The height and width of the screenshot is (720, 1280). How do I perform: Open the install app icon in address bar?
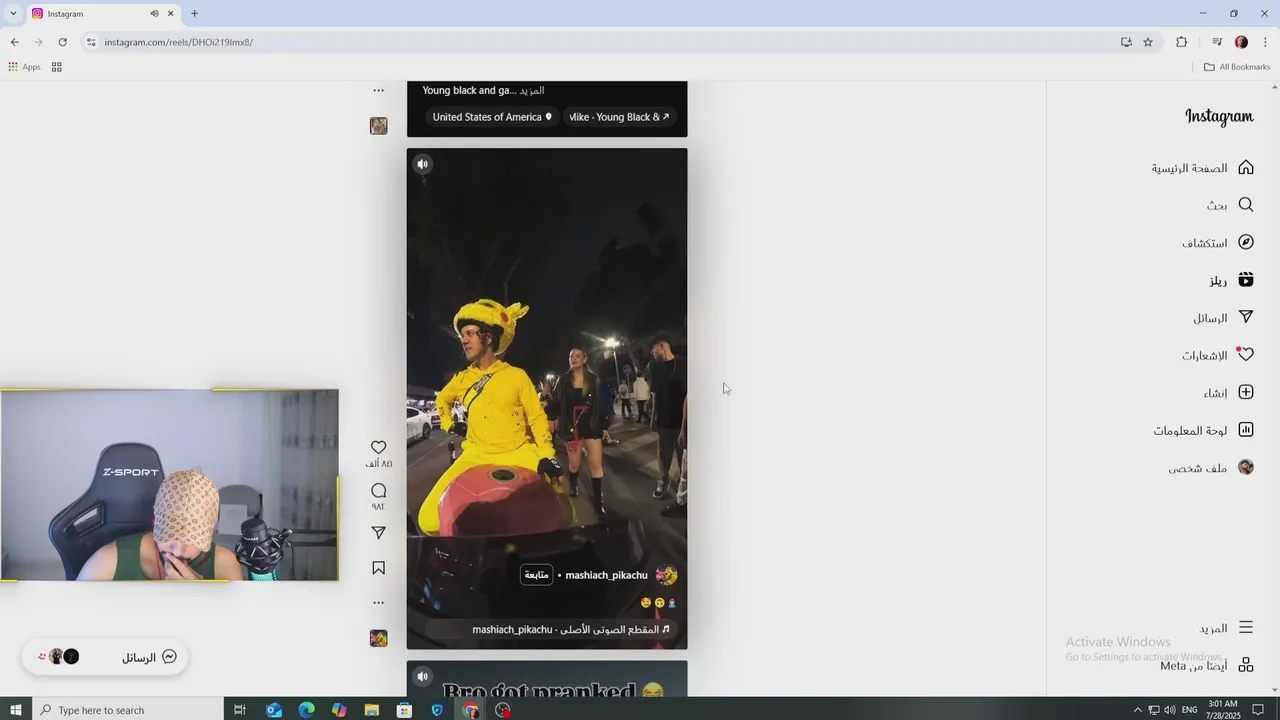(1126, 42)
